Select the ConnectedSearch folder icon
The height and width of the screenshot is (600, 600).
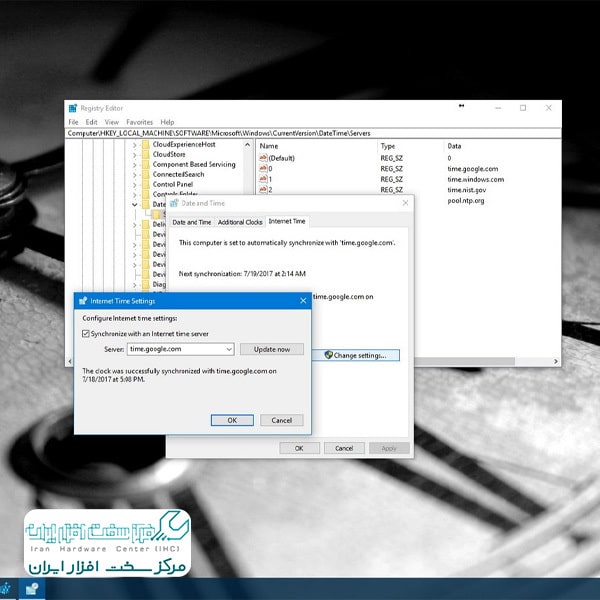pos(145,174)
